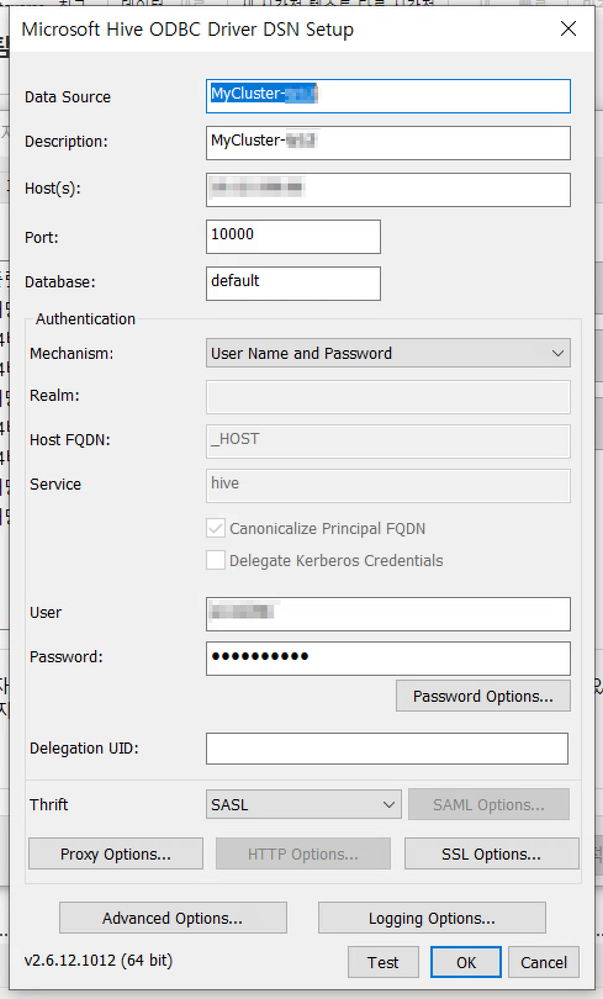Open Advanced Options dialog
The width and height of the screenshot is (603, 999).
(x=173, y=917)
